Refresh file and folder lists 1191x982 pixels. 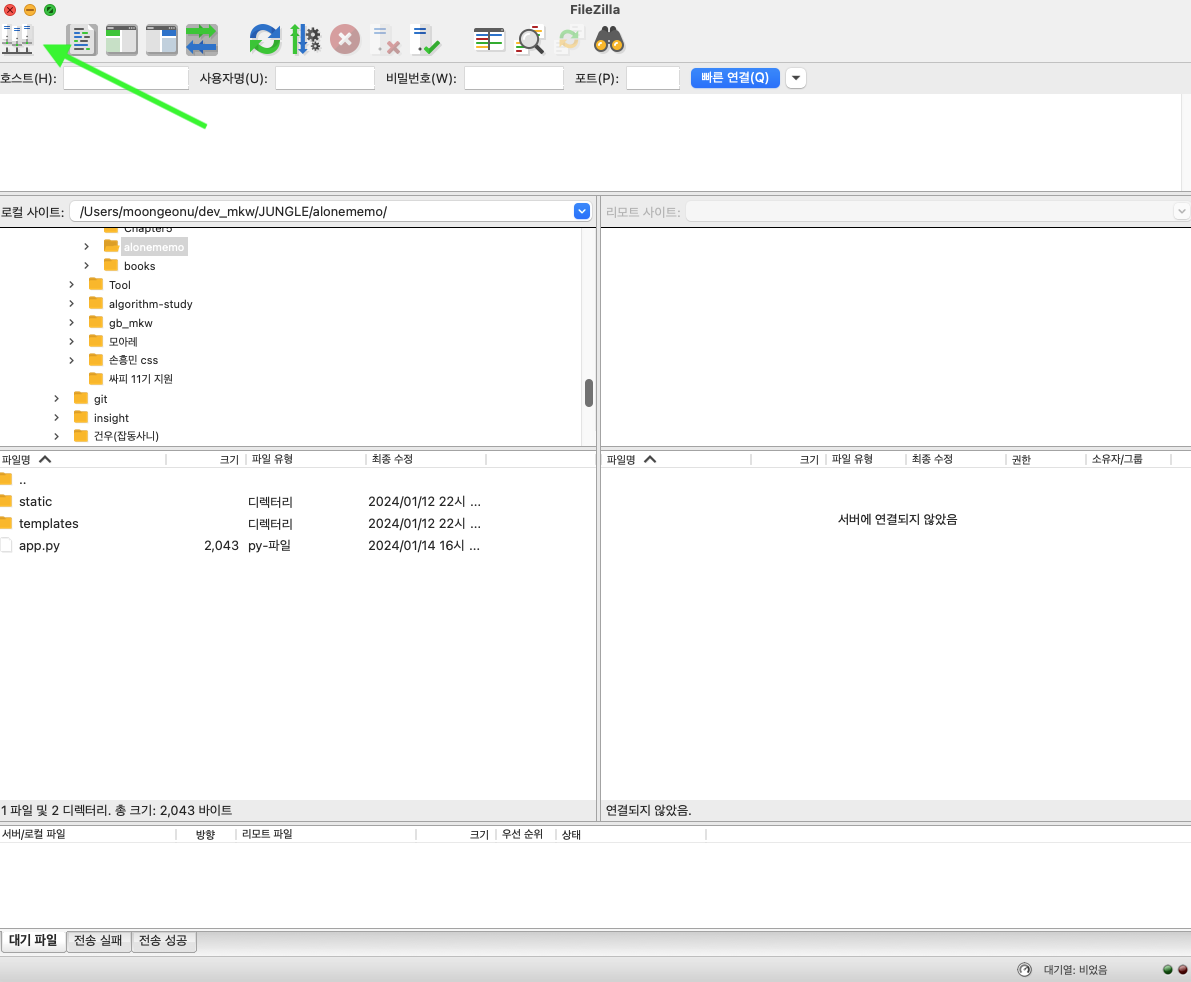[x=265, y=39]
